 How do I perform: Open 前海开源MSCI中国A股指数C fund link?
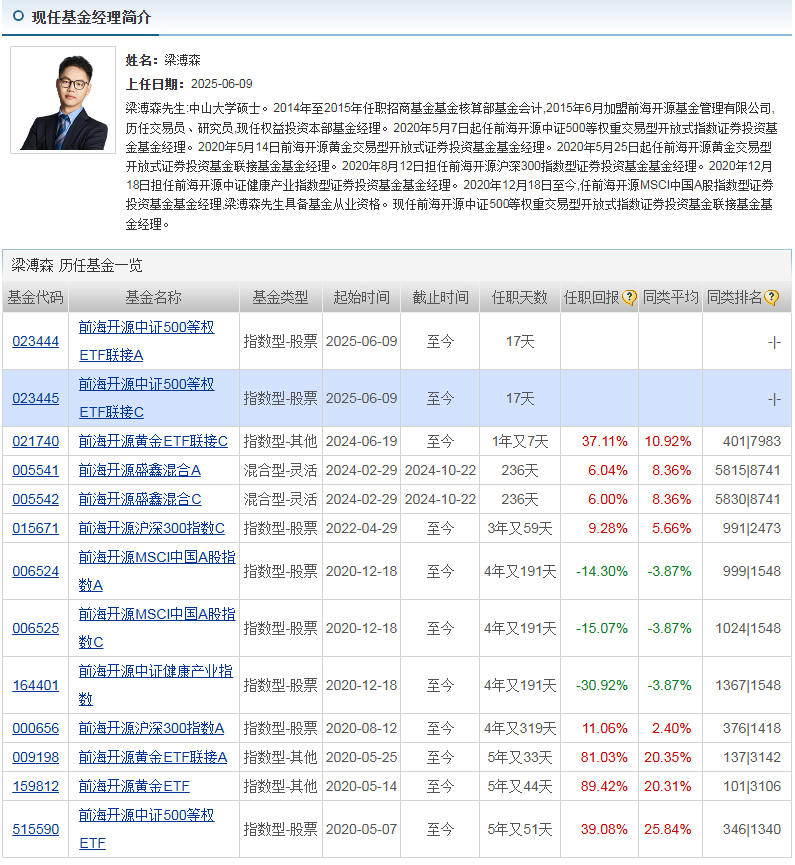click(x=157, y=628)
